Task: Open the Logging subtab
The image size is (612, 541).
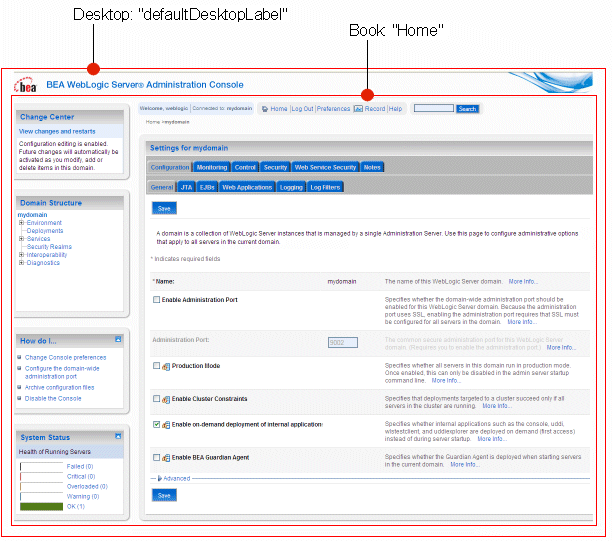Action: tap(291, 187)
